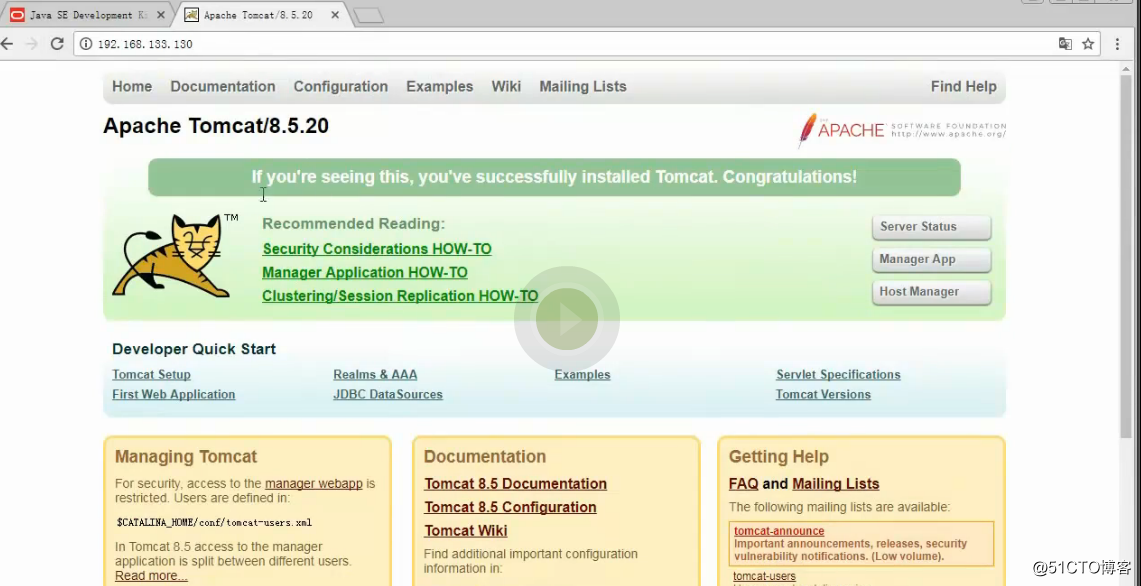
Task: Open Mailing Lists link in Getting Help
Action: click(x=835, y=484)
